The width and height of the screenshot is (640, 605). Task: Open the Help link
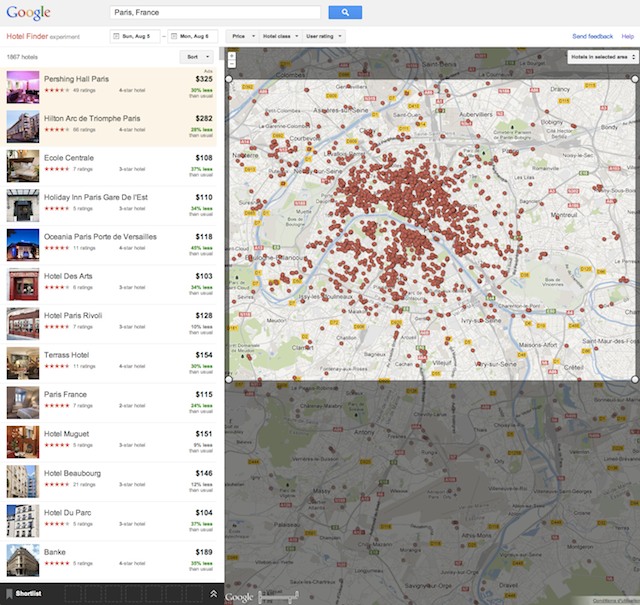tap(627, 36)
